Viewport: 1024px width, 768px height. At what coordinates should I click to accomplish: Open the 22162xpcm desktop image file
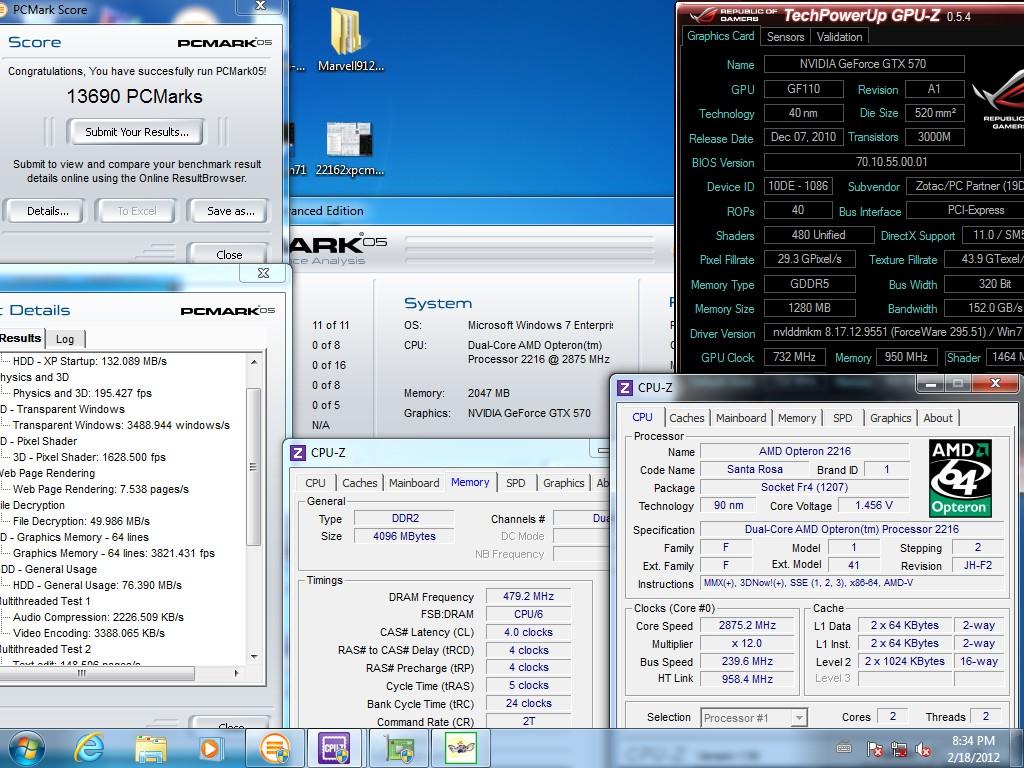coord(349,149)
